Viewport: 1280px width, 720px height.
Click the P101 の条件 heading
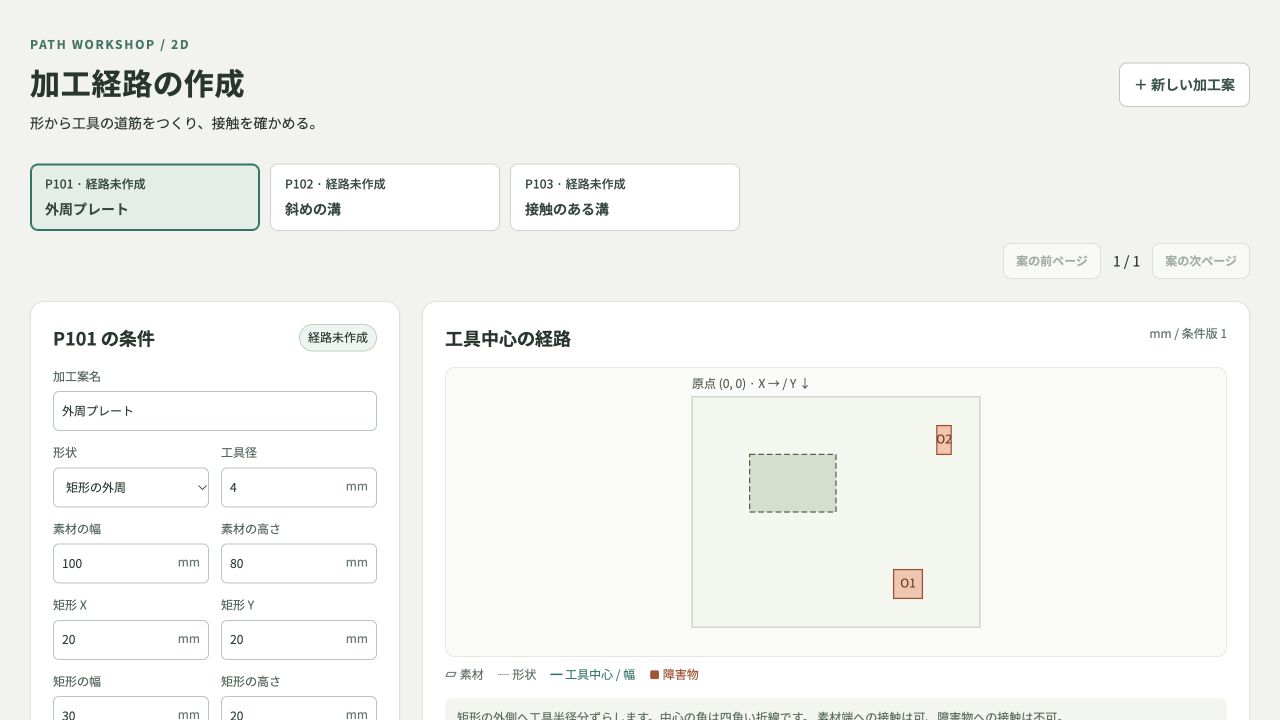104,338
